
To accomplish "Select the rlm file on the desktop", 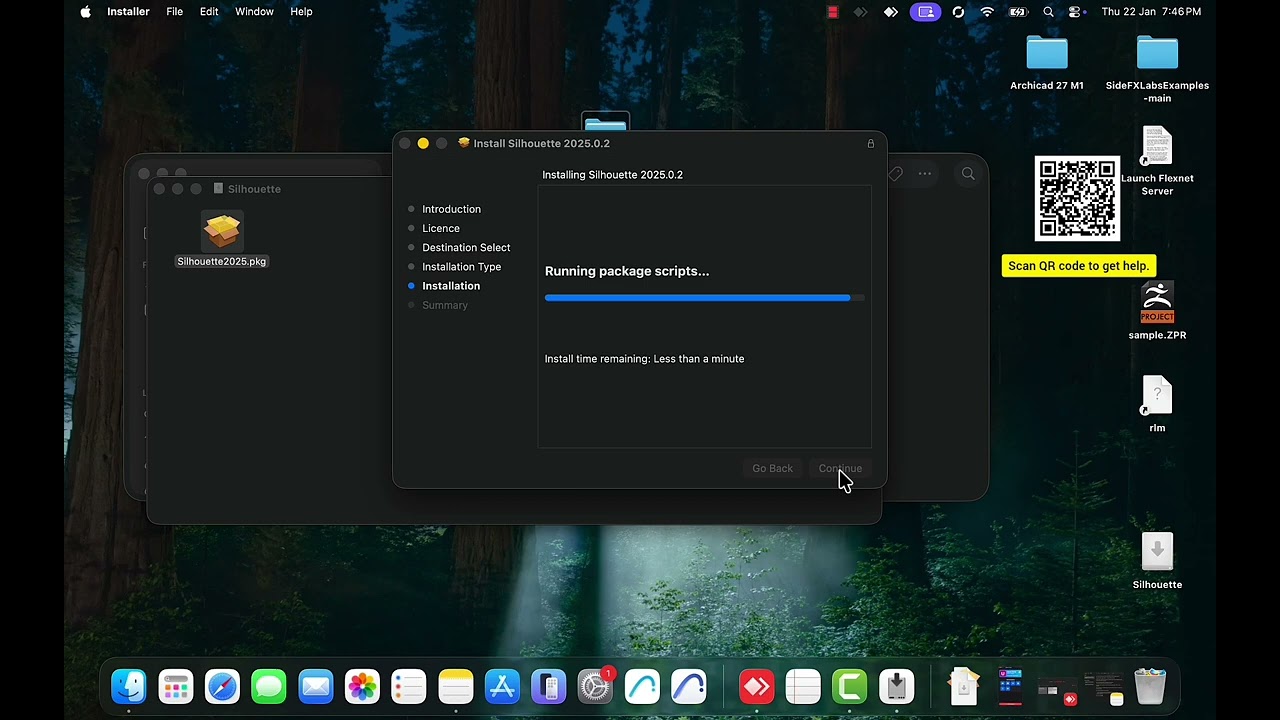I will [1157, 404].
